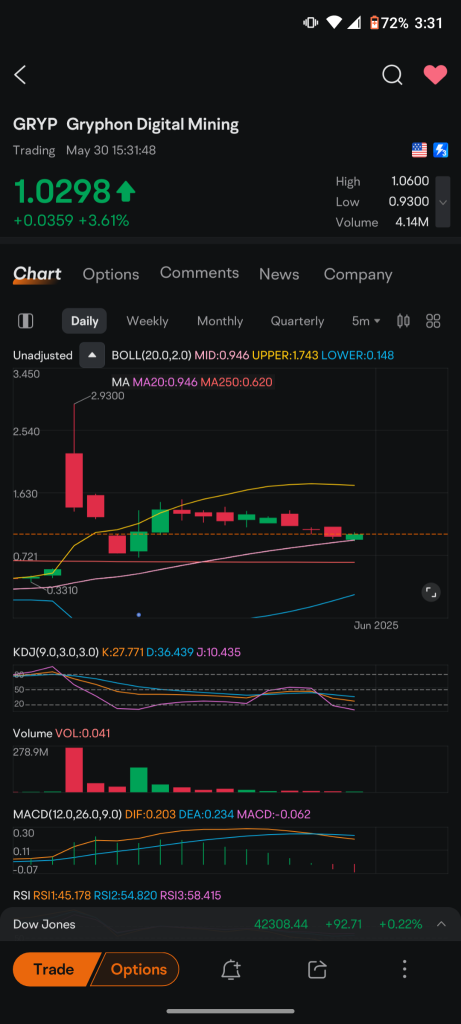
Task: Tap the Options button beside Trade
Action: [x=136, y=969]
